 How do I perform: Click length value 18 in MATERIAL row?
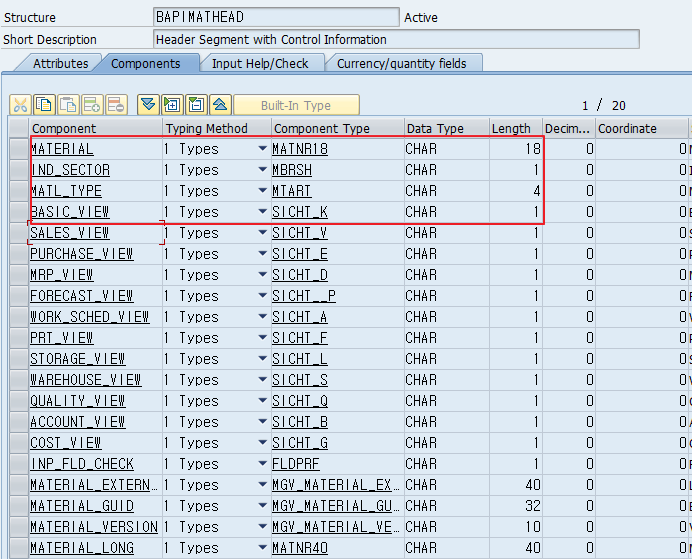[533, 149]
